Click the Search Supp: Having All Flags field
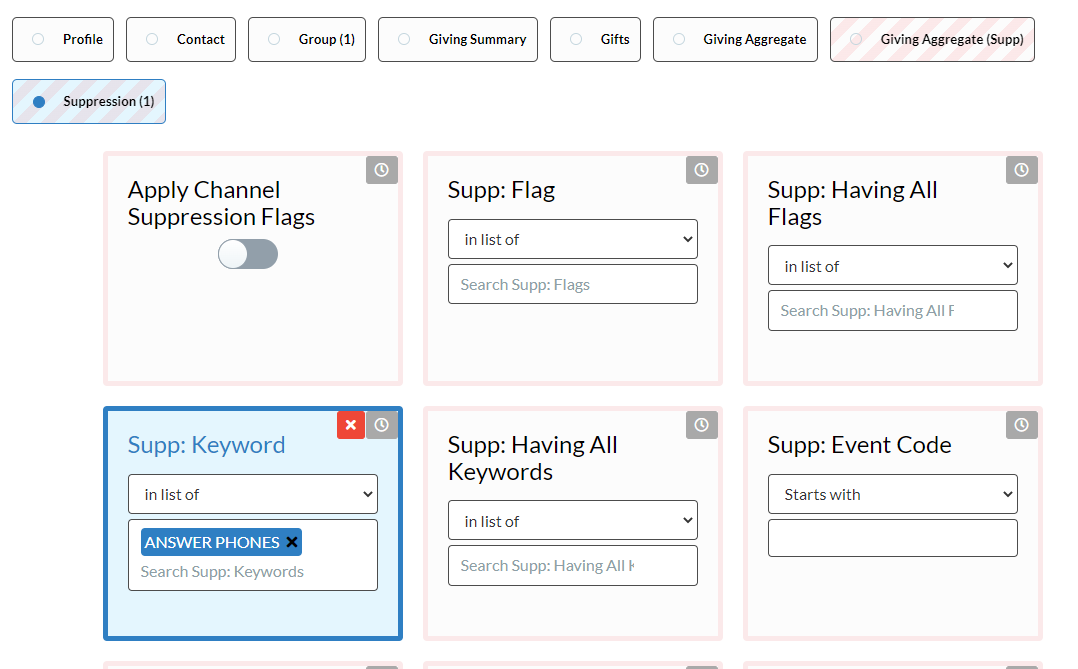 892,311
